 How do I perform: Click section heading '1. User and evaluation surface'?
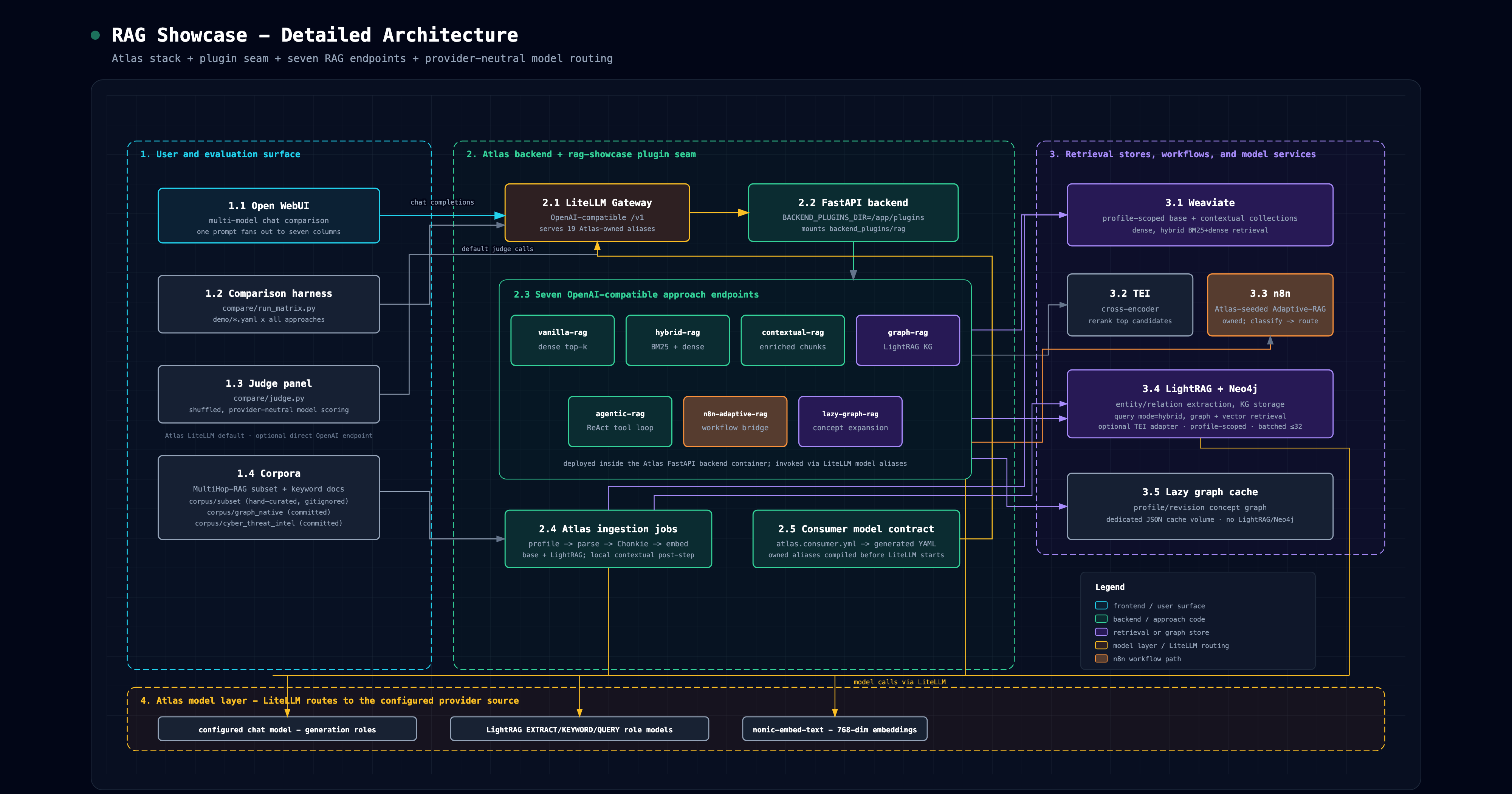click(x=220, y=155)
